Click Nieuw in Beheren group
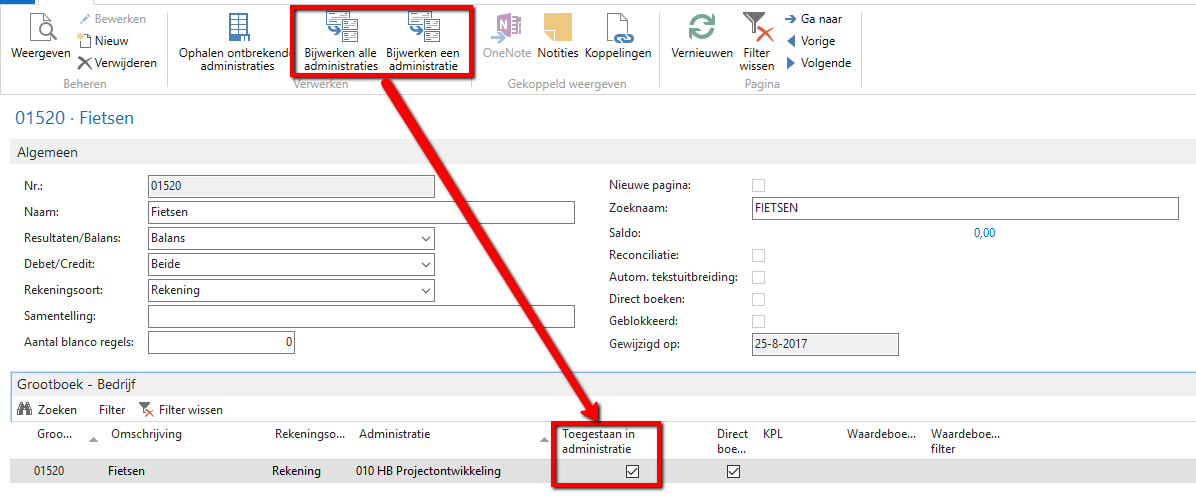 [x=110, y=41]
